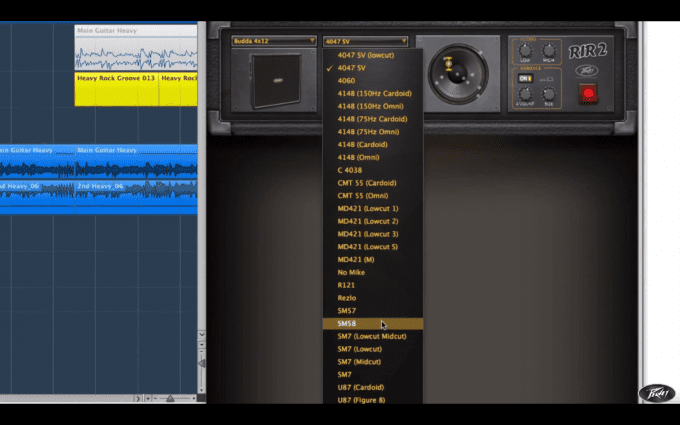680x425 pixels.
Task: Click the horizontal zoom slider handle
Action: [x=170, y=398]
